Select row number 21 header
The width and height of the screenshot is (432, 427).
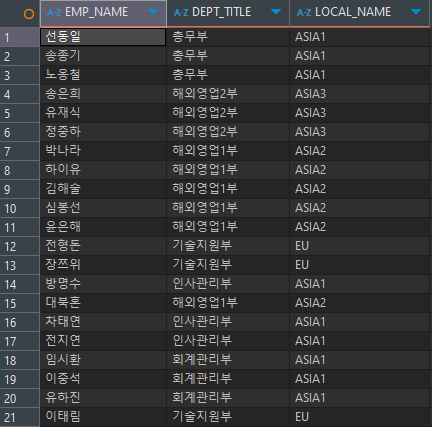point(20,417)
